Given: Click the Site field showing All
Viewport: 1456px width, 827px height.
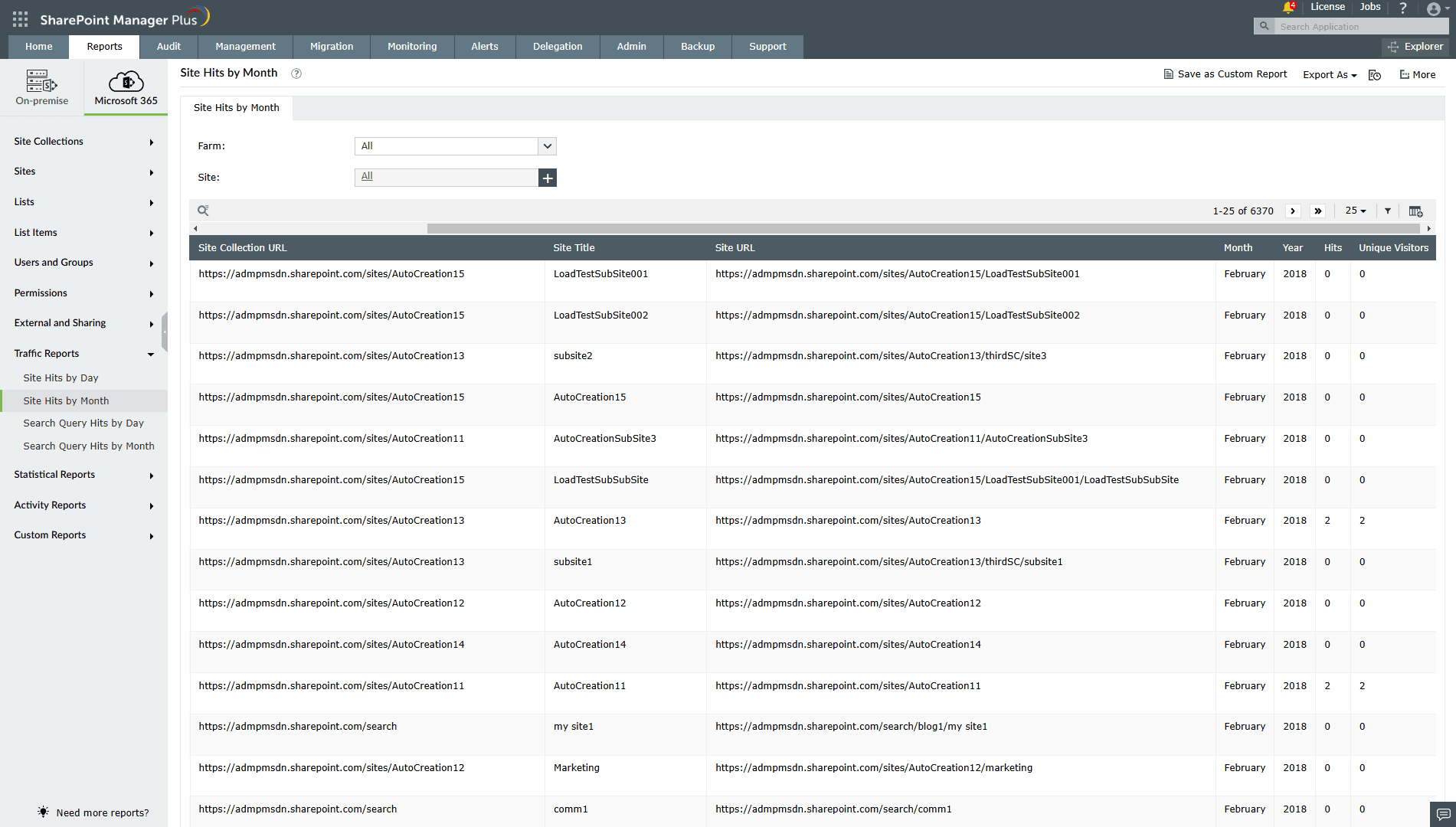Looking at the screenshot, I should pyautogui.click(x=447, y=178).
